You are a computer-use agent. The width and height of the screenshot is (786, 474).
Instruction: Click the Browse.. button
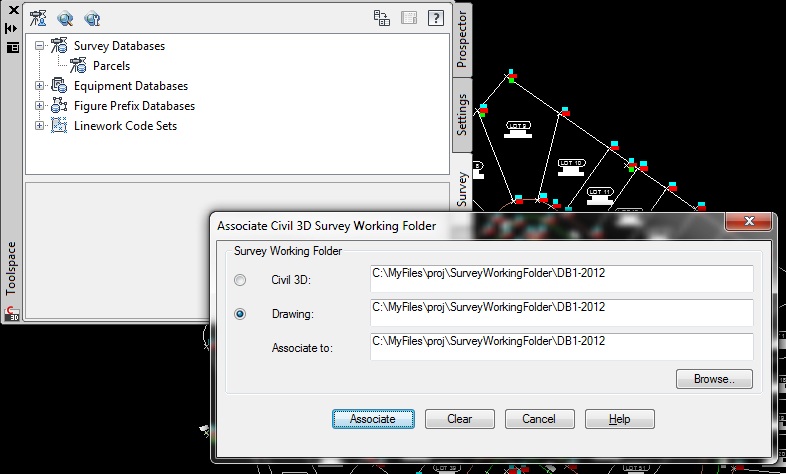coord(714,379)
